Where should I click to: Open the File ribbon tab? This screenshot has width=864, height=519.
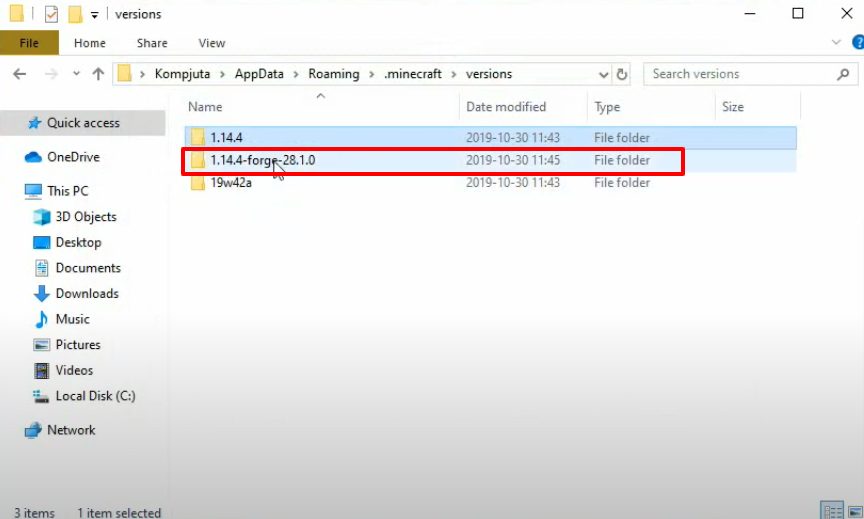point(29,43)
